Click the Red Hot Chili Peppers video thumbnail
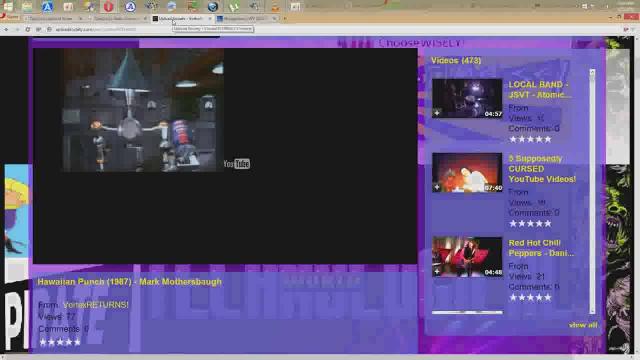Screen dimensions: 640x360 tap(467, 257)
